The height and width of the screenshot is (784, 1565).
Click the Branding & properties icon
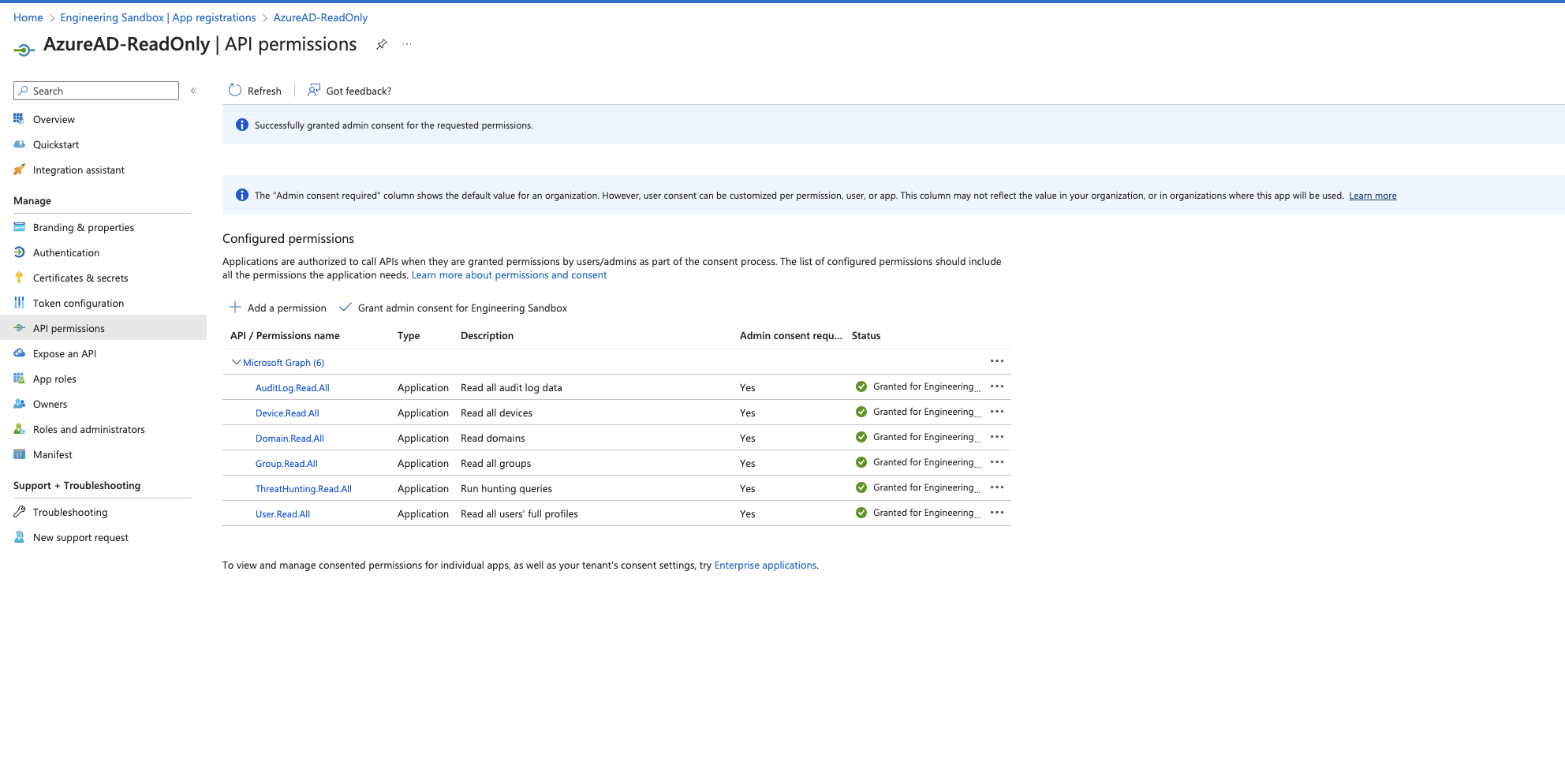click(19, 227)
